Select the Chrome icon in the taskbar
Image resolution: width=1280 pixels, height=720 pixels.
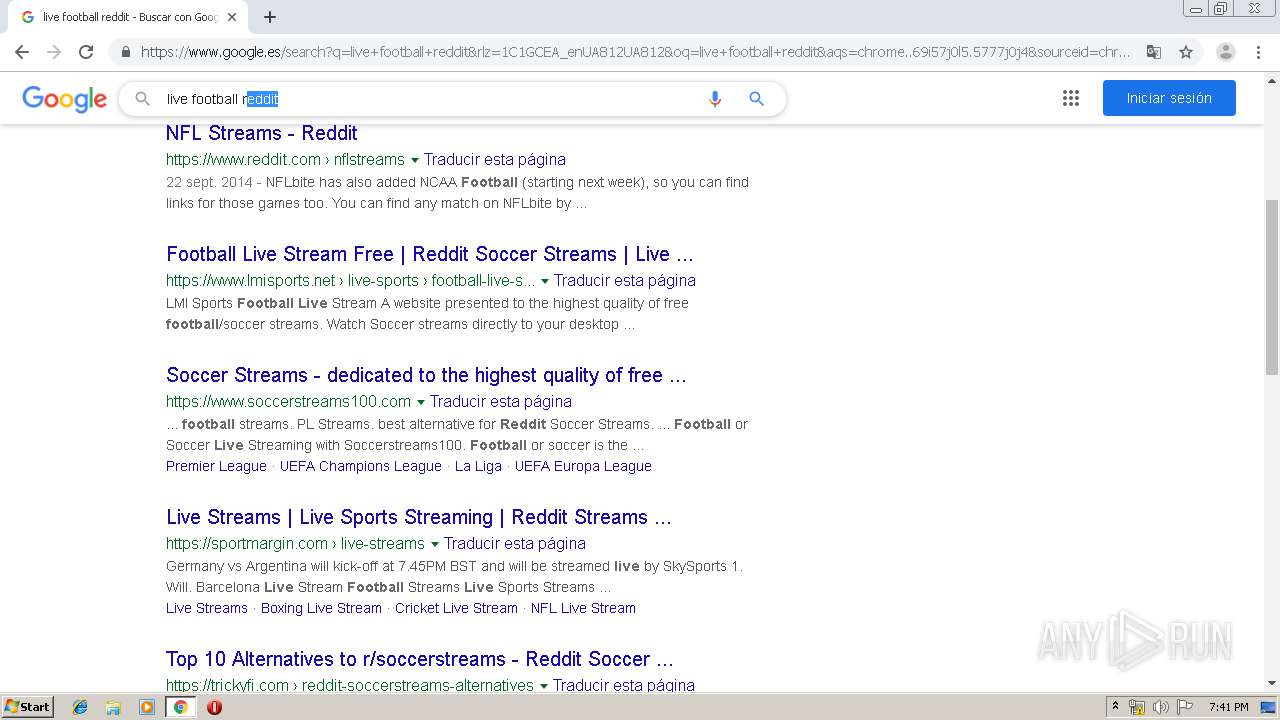(181, 707)
